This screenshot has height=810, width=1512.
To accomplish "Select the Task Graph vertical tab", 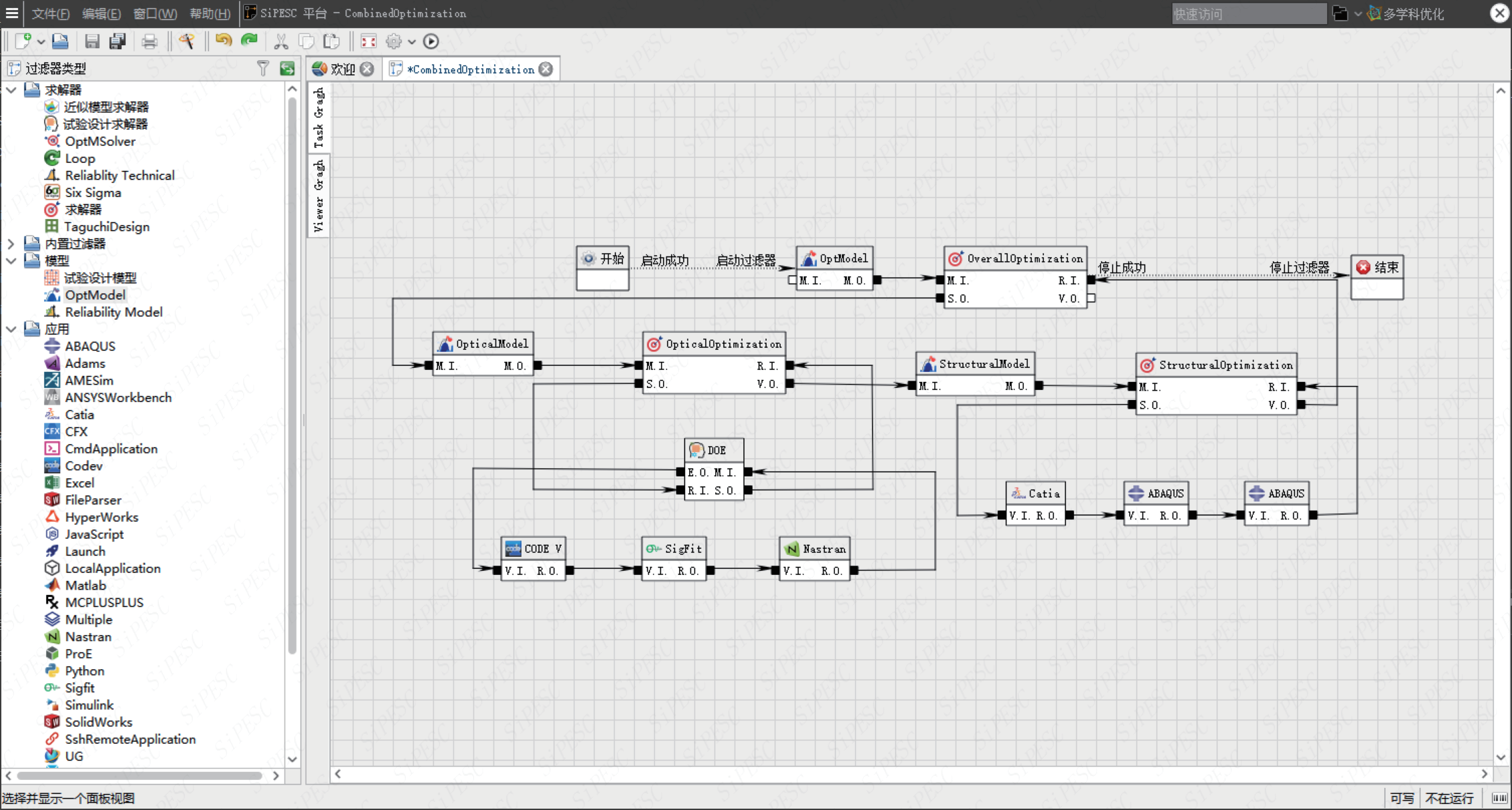I will pos(319,117).
